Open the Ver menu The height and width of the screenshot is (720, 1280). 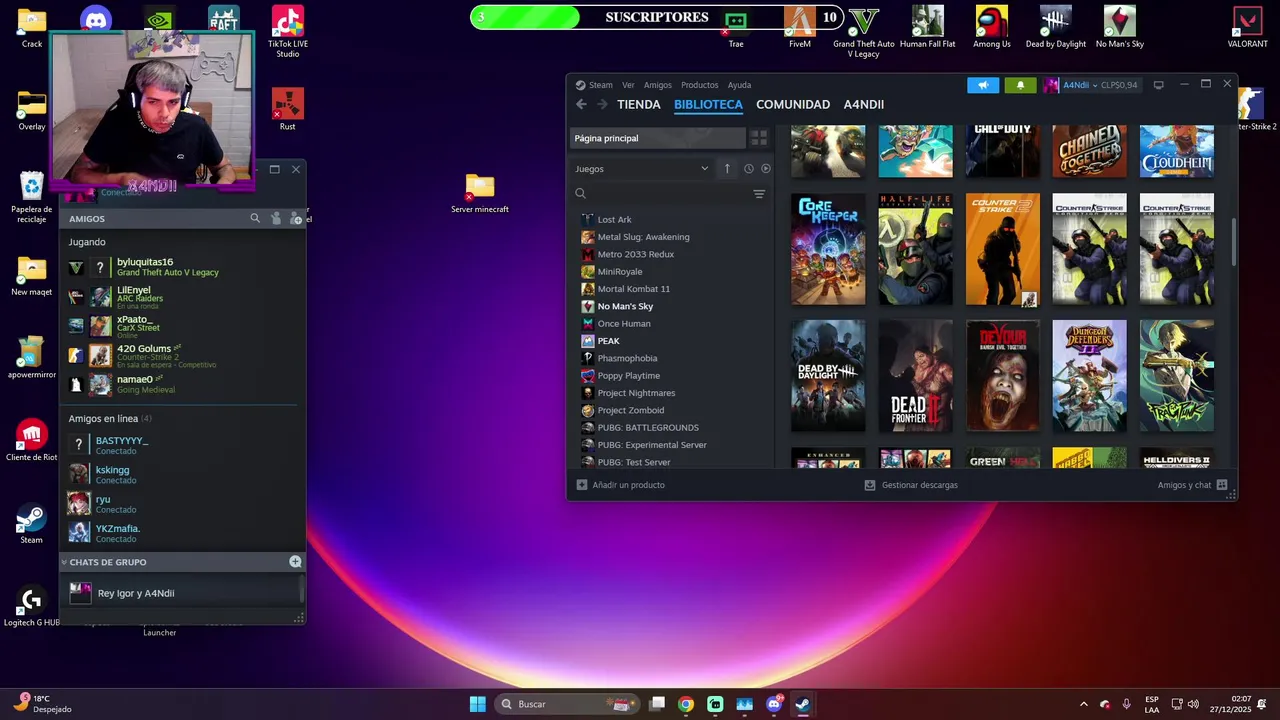(628, 85)
